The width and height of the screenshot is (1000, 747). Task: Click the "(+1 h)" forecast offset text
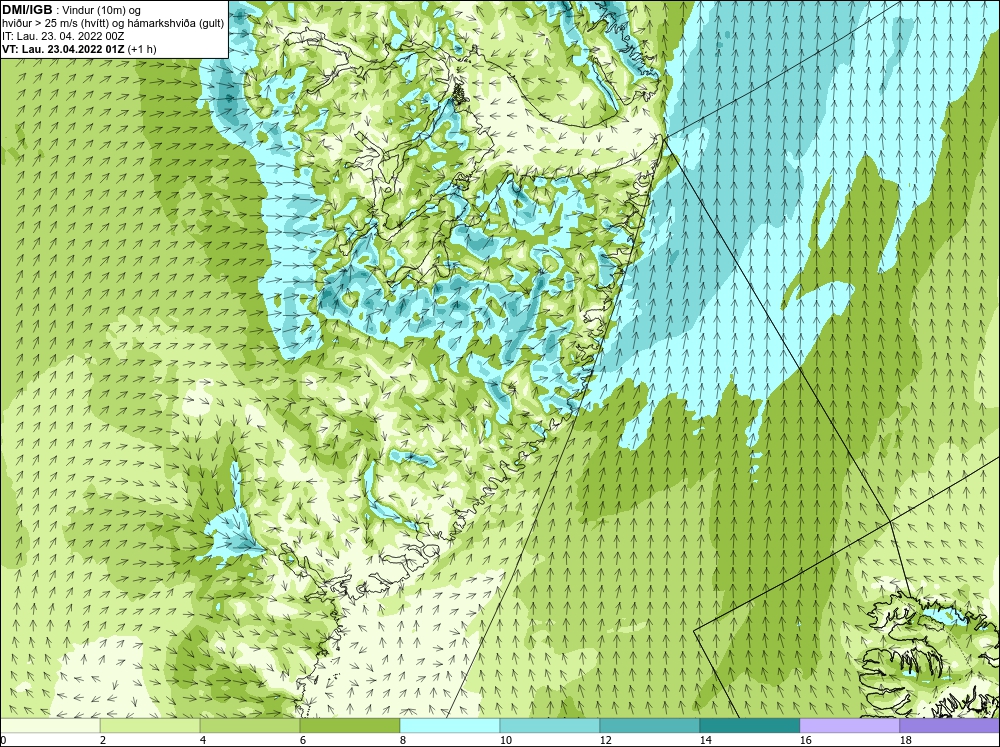click(x=142, y=48)
